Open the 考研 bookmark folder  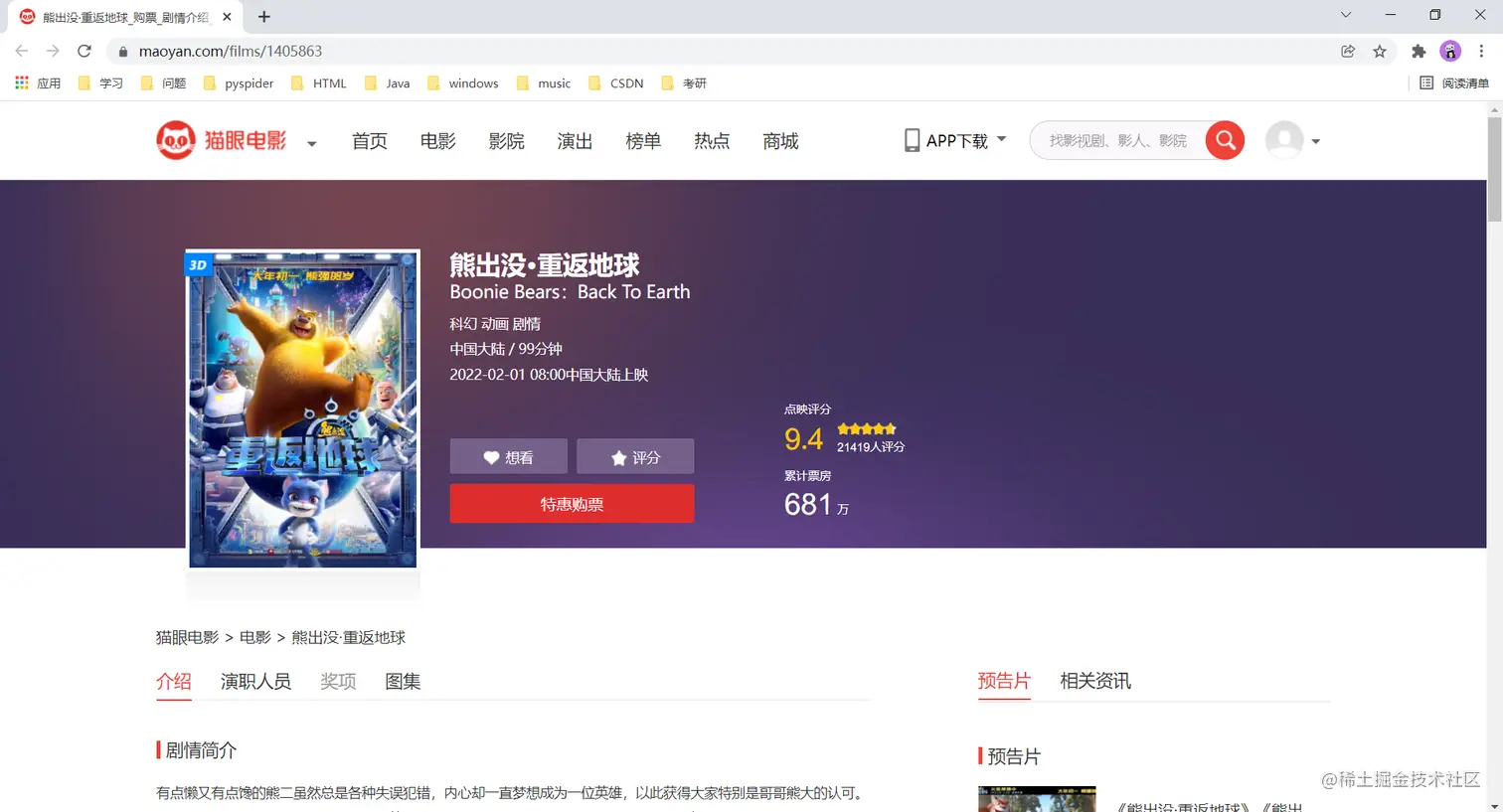tap(684, 83)
